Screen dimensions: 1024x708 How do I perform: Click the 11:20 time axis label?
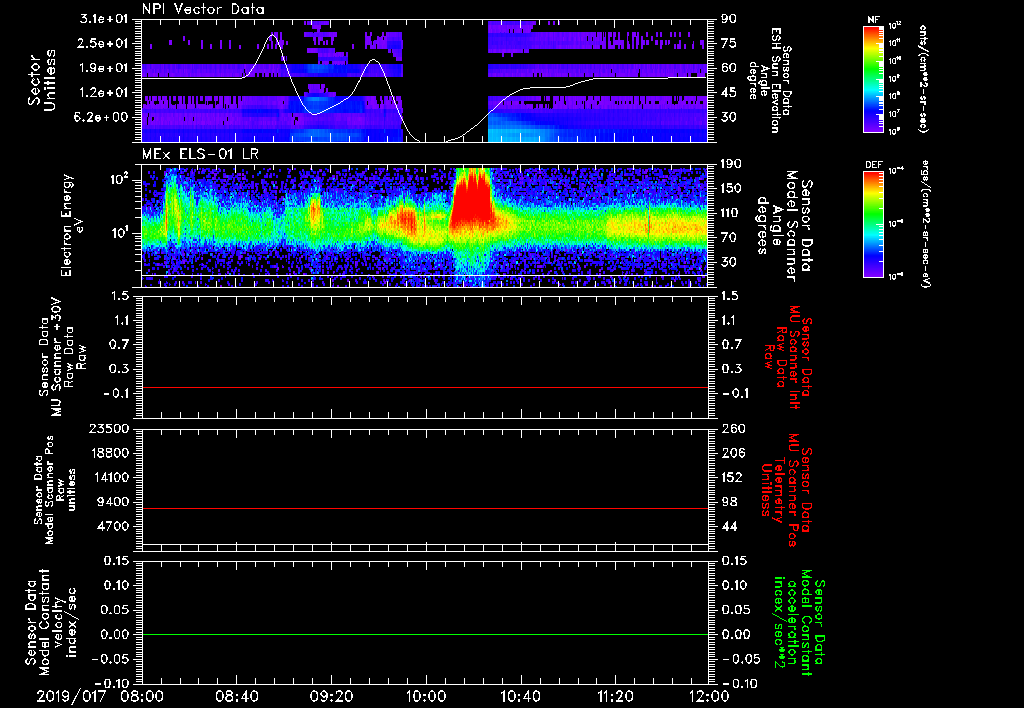pos(615,696)
